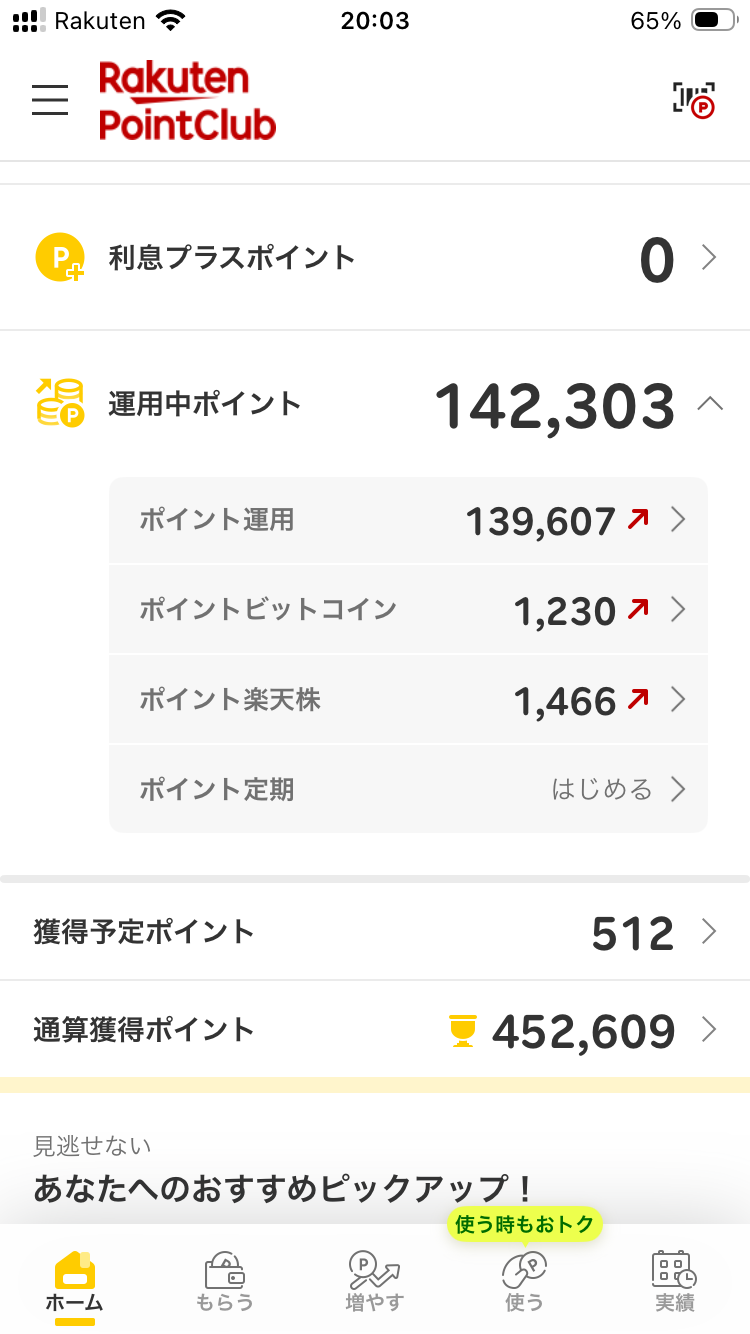The width and height of the screenshot is (750, 1334).
Task: Tap the 利息プラスポイント coin icon
Action: tap(59, 258)
